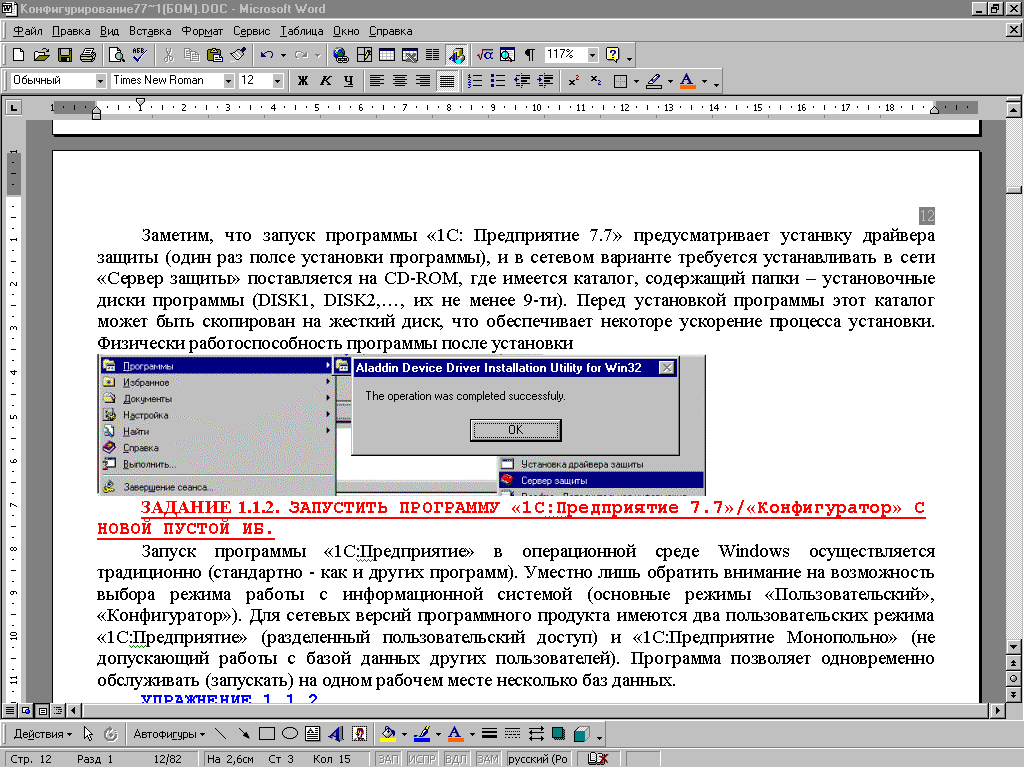Toggle underline formatting (Ч)
The image size is (1024, 768).
[348, 81]
